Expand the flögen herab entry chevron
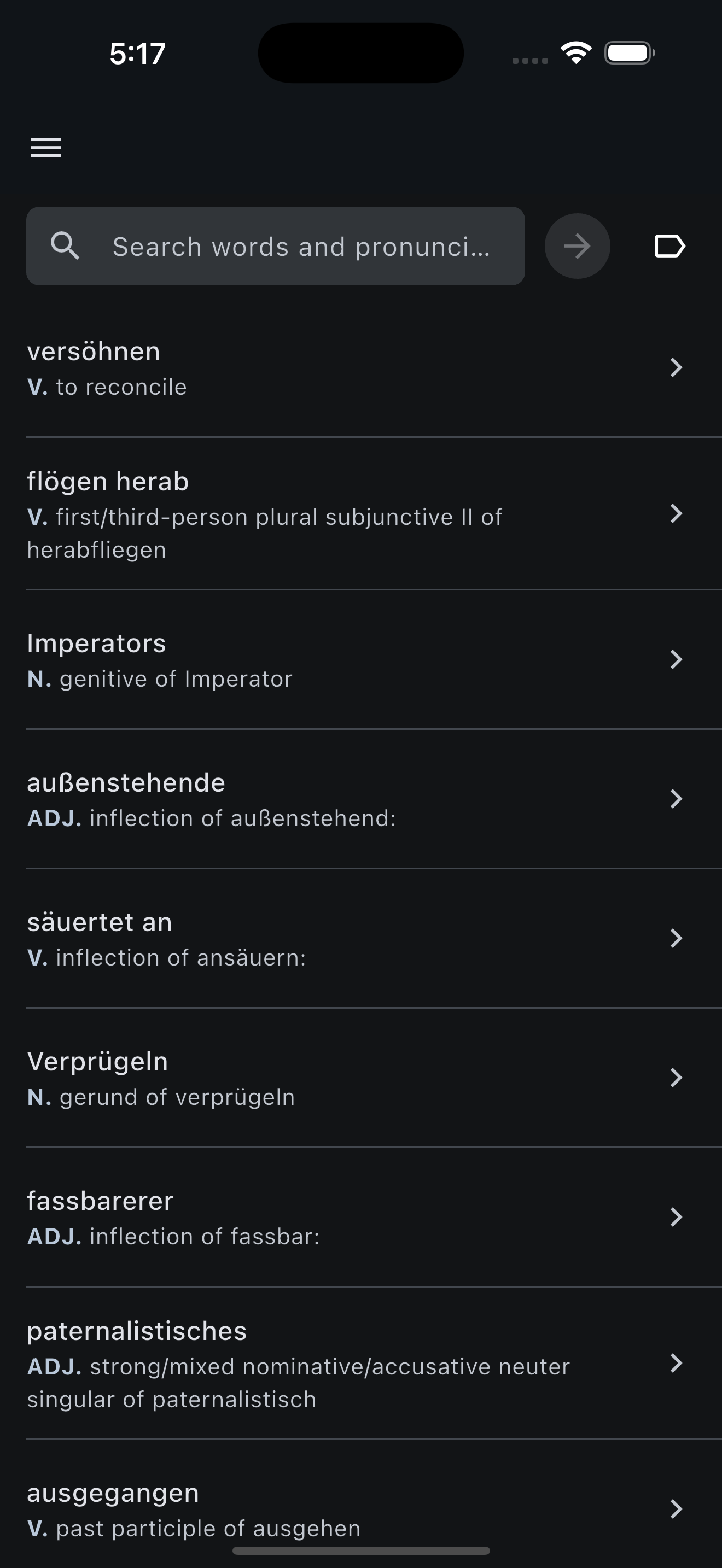 [x=676, y=514]
